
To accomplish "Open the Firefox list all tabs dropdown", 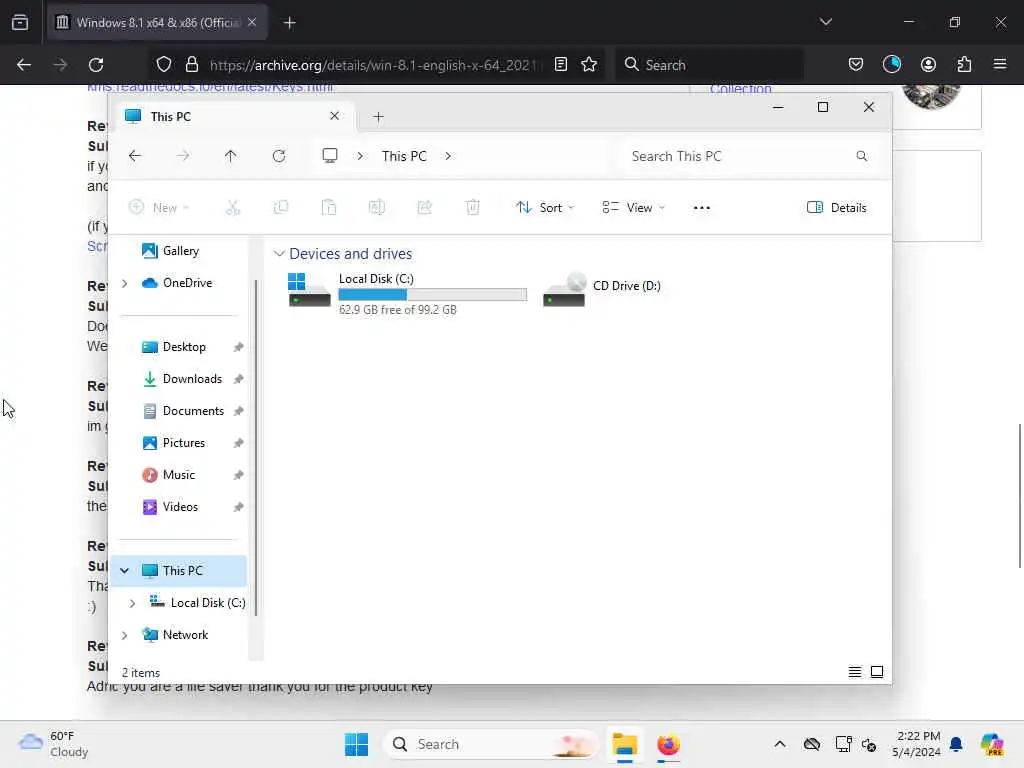I will 825,22.
